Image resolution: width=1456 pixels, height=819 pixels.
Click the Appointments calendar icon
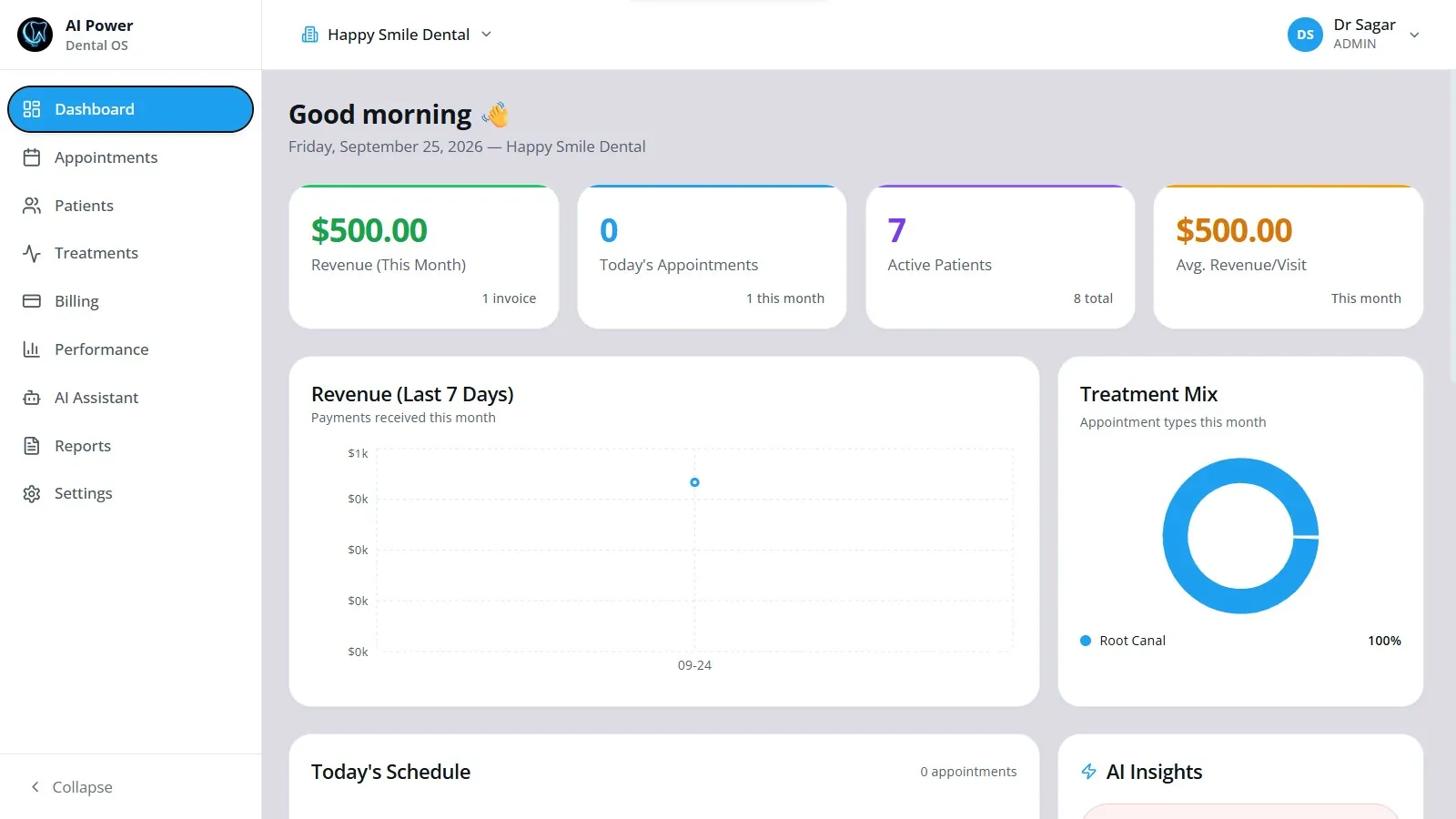[32, 157]
